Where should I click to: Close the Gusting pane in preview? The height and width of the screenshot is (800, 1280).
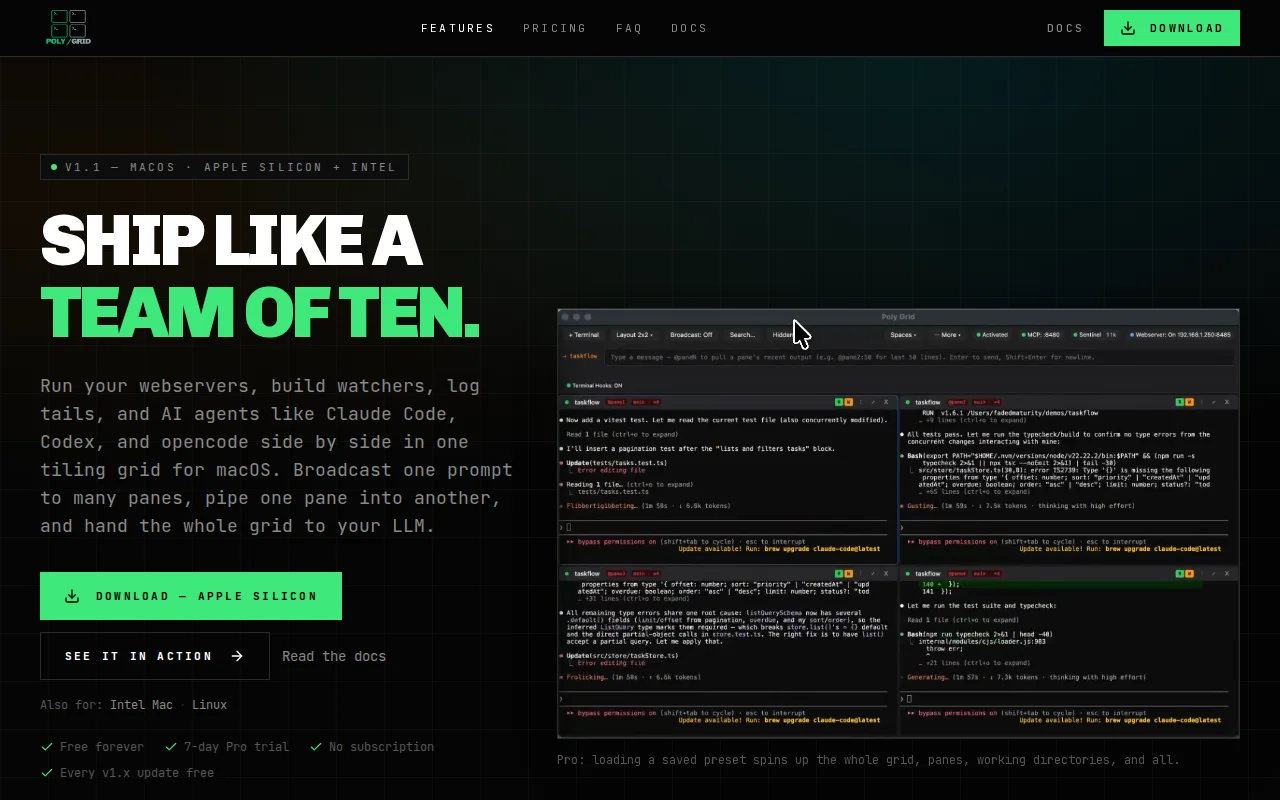click(1227, 402)
